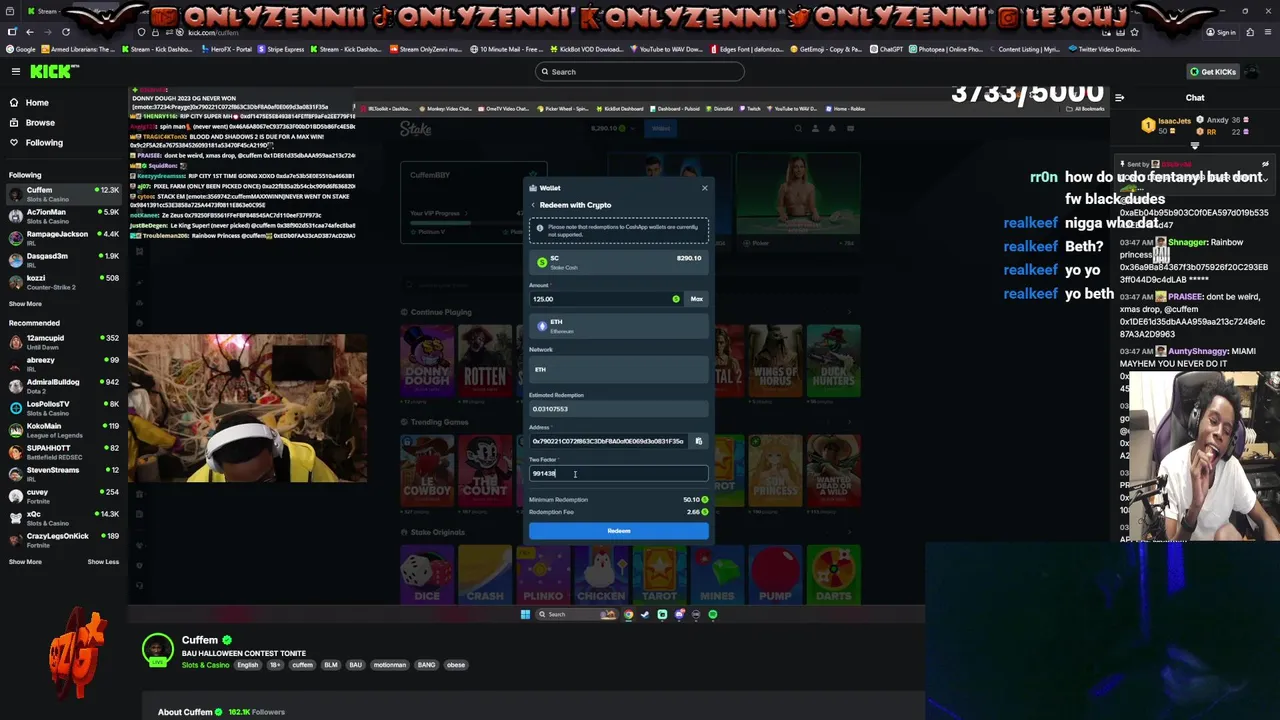Click the wallet Address input field
This screenshot has width=1280, height=720.
click(608, 441)
